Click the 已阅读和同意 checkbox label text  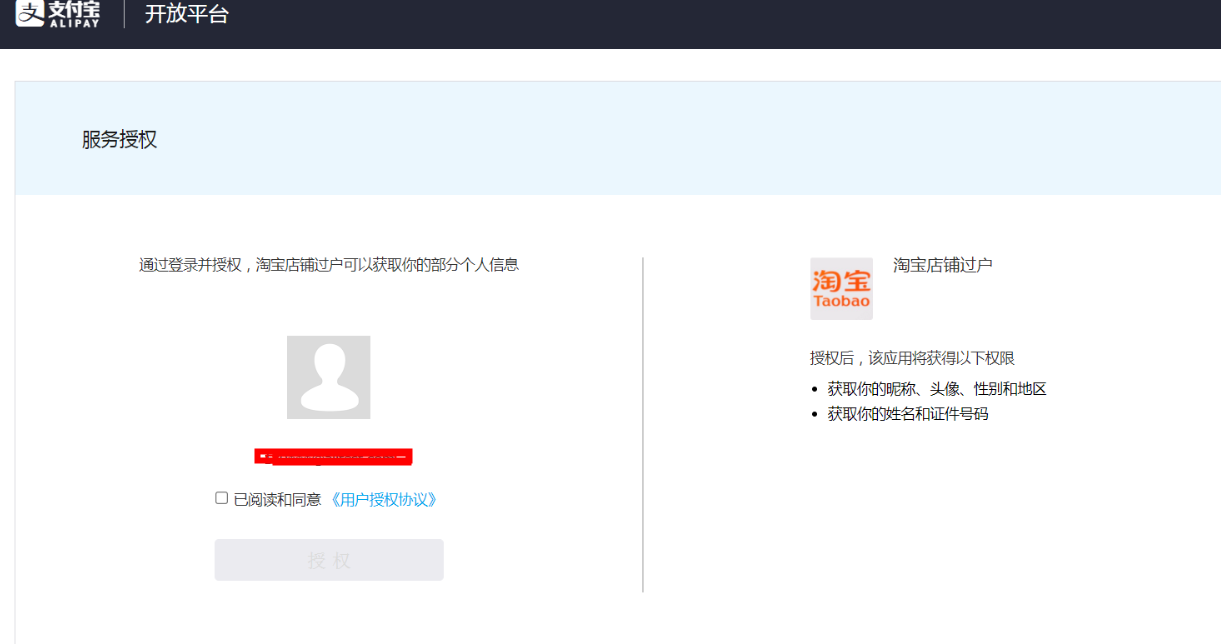(277, 499)
